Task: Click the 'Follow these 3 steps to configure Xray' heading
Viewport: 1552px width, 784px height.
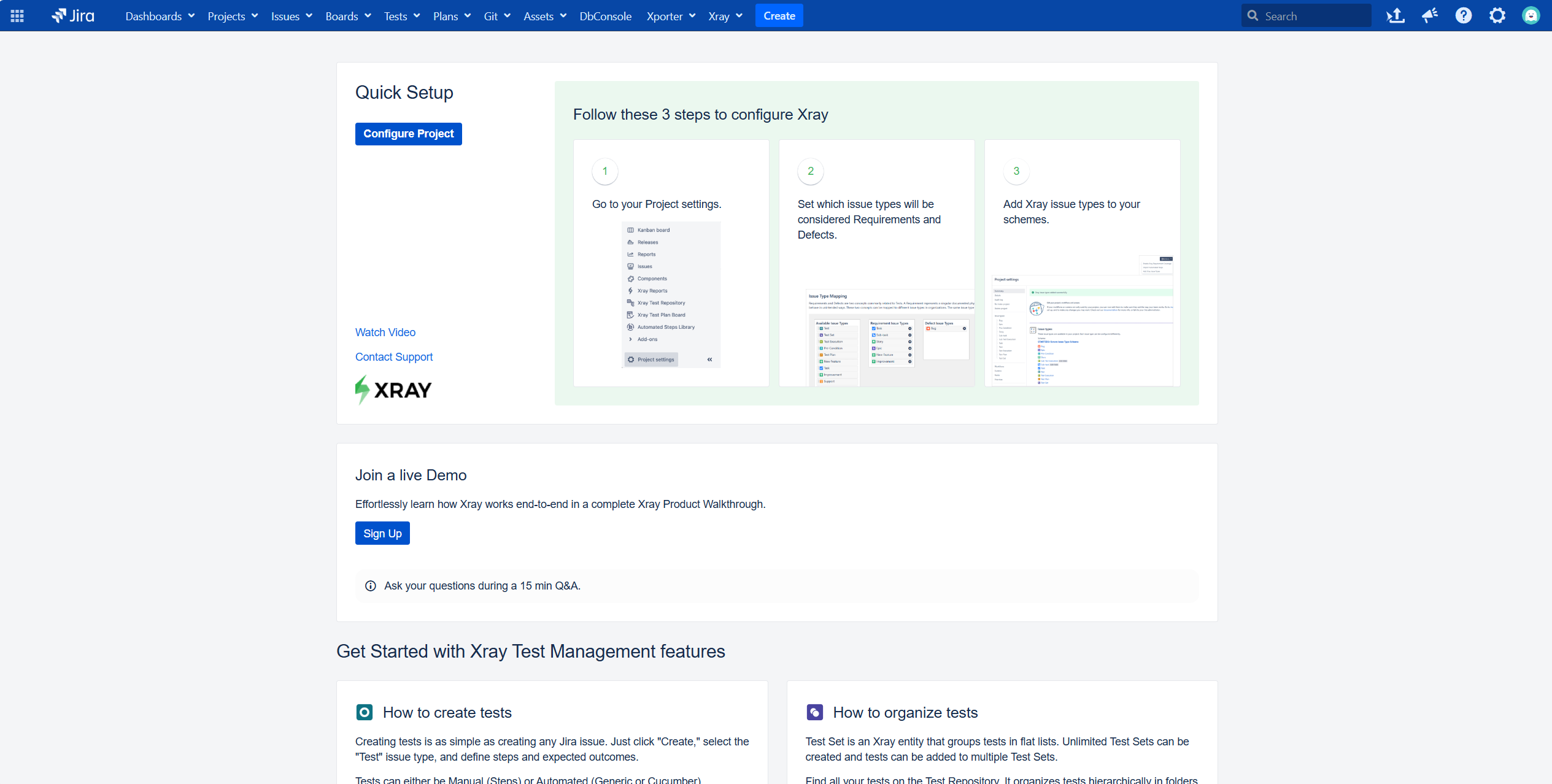Action: [700, 115]
